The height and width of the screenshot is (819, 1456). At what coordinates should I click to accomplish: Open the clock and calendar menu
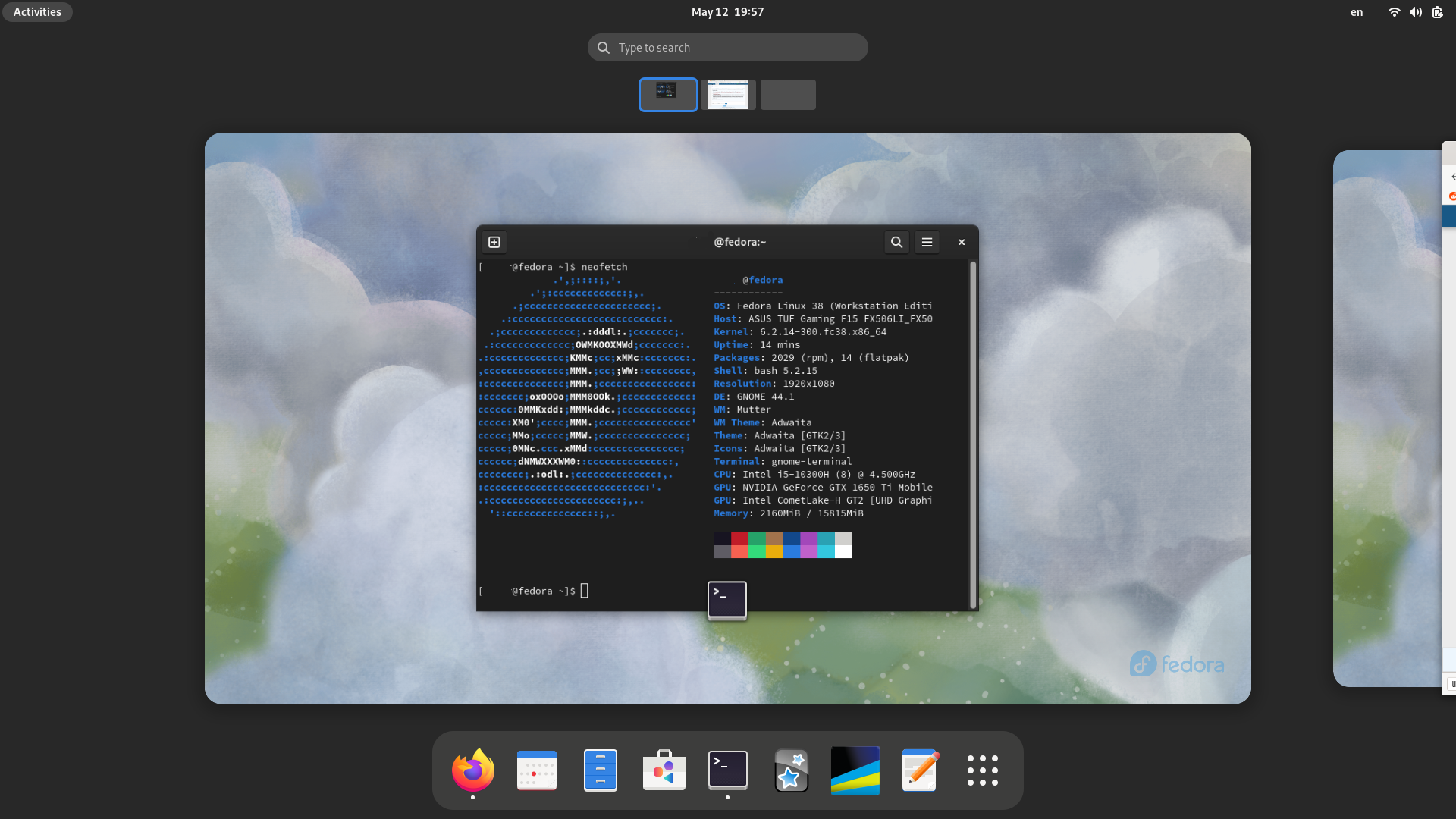[727, 12]
